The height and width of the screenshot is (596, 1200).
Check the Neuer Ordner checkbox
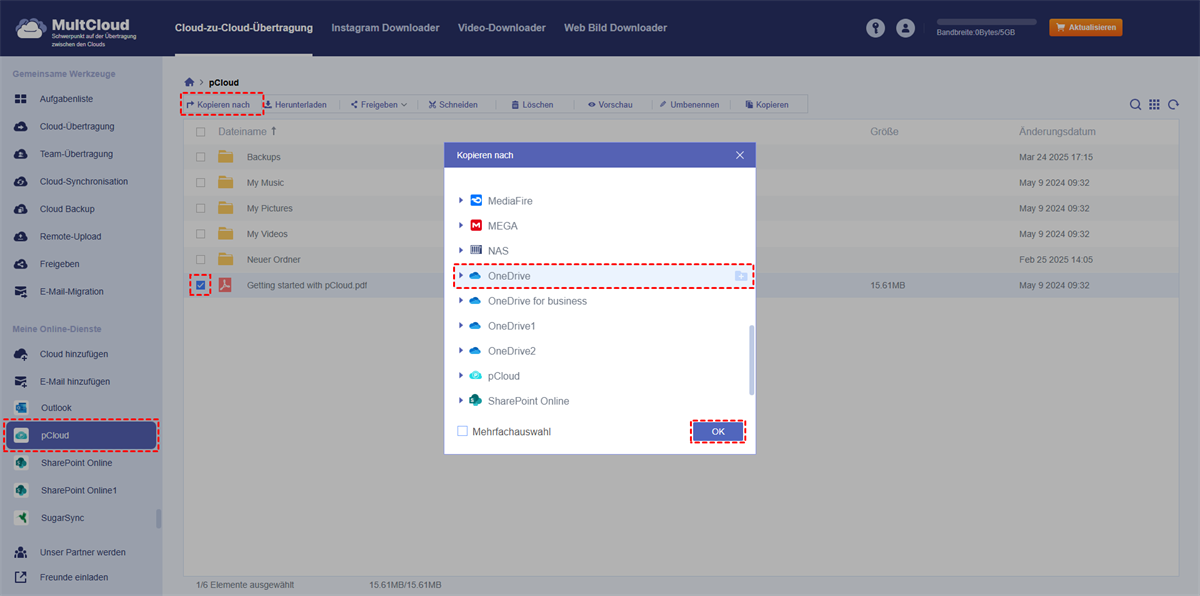[201, 260]
